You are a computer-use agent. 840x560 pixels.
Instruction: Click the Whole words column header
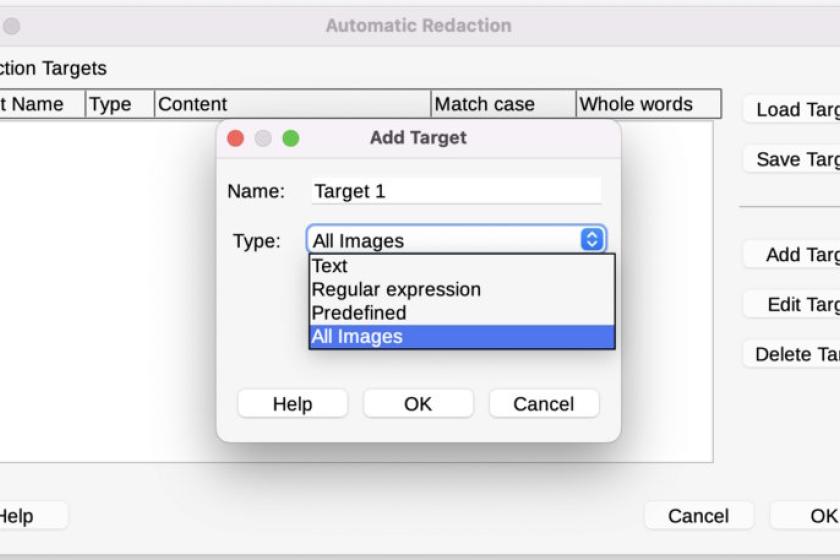tap(649, 104)
